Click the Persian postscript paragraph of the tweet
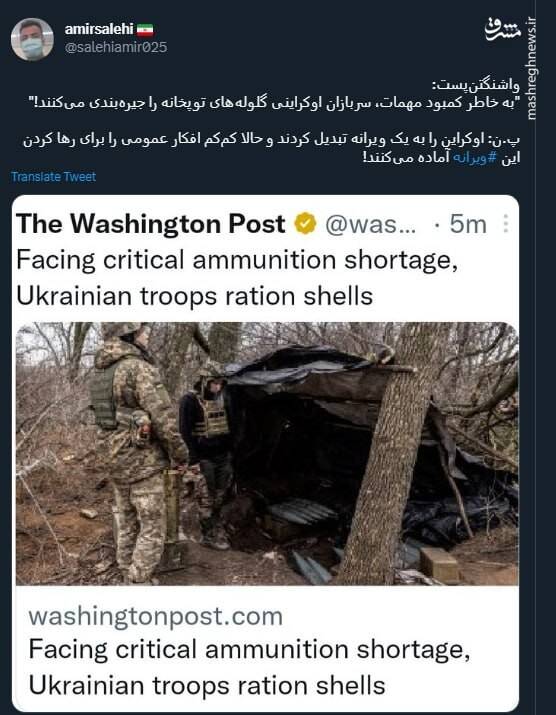This screenshot has height=715, width=556. 272,149
